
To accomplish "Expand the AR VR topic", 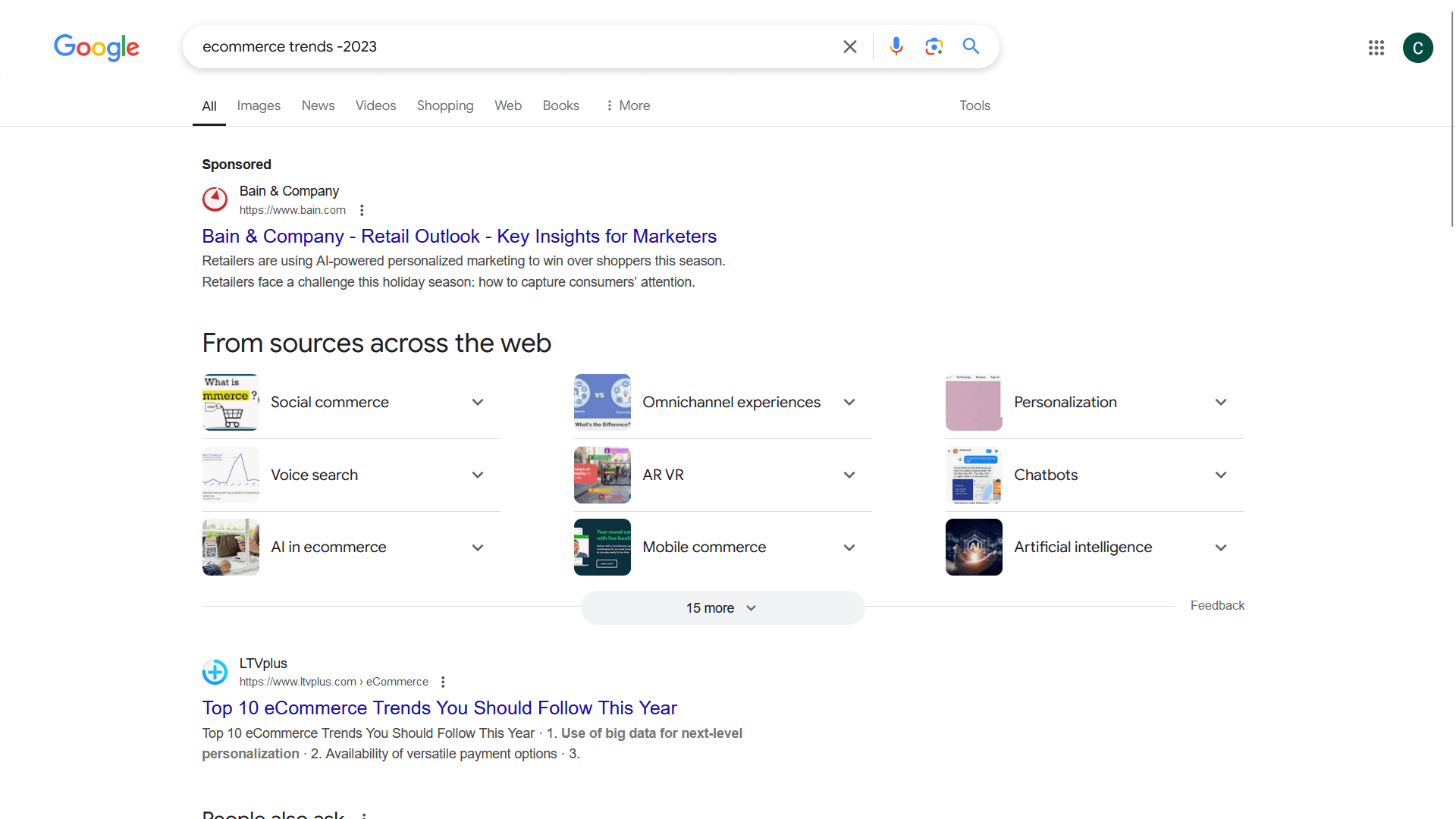I will 849,475.
